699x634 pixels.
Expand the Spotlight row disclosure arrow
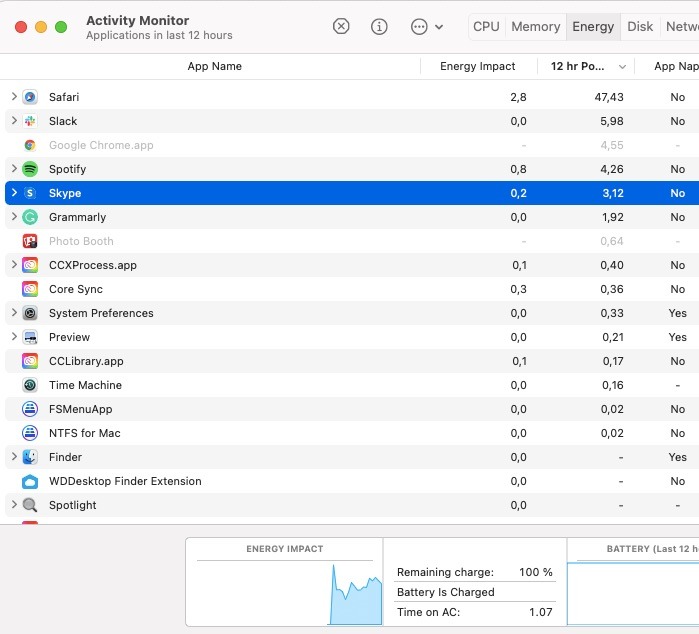pos(14,505)
